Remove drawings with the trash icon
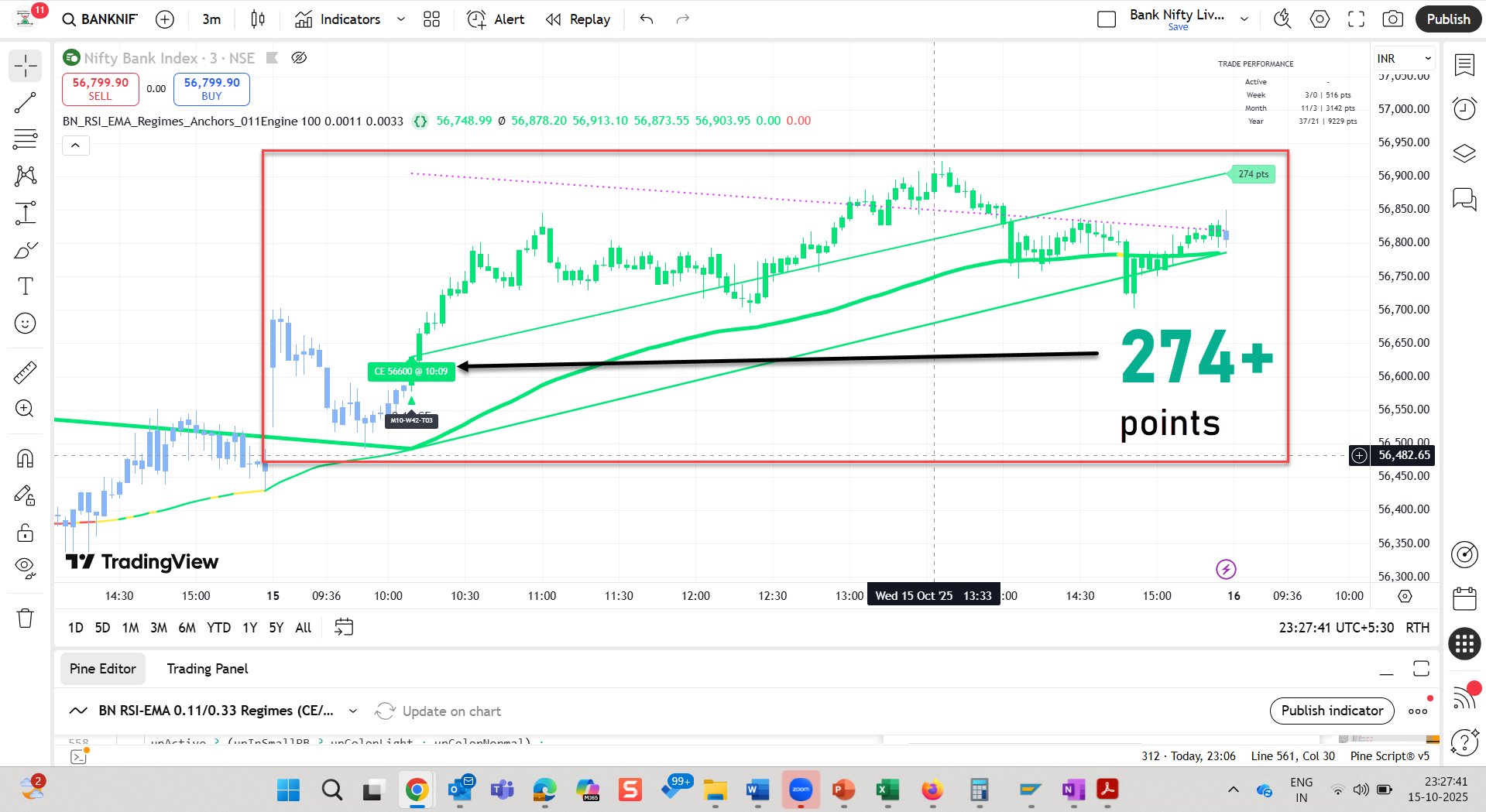This screenshot has width=1486, height=812. point(26,618)
